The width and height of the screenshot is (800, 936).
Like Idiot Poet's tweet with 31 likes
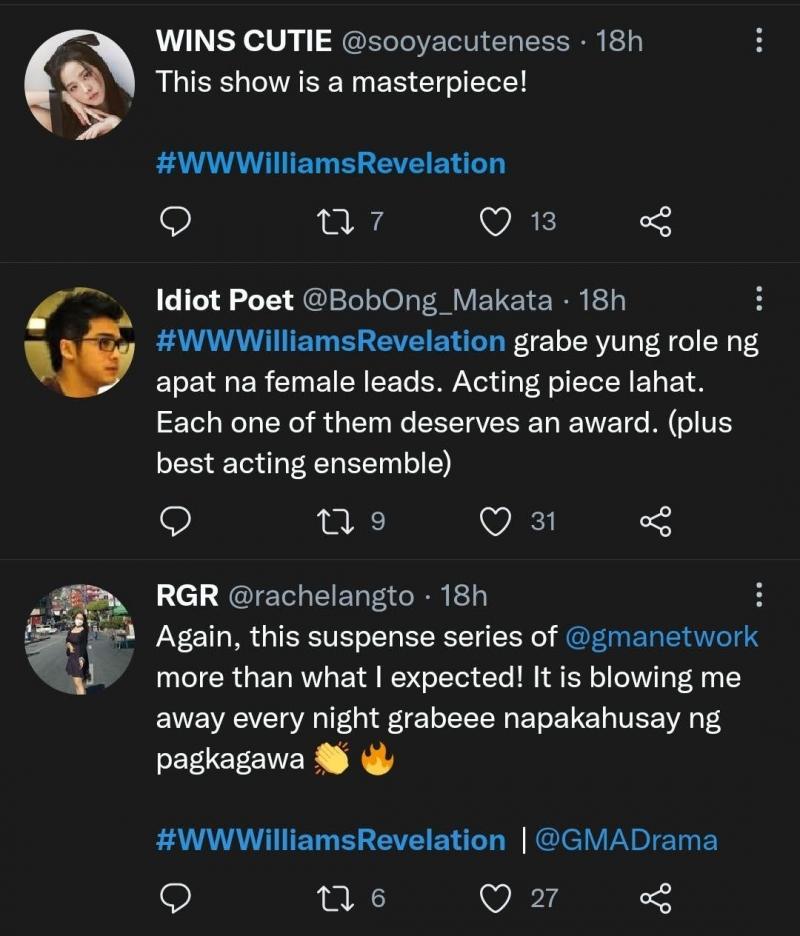tap(496, 520)
